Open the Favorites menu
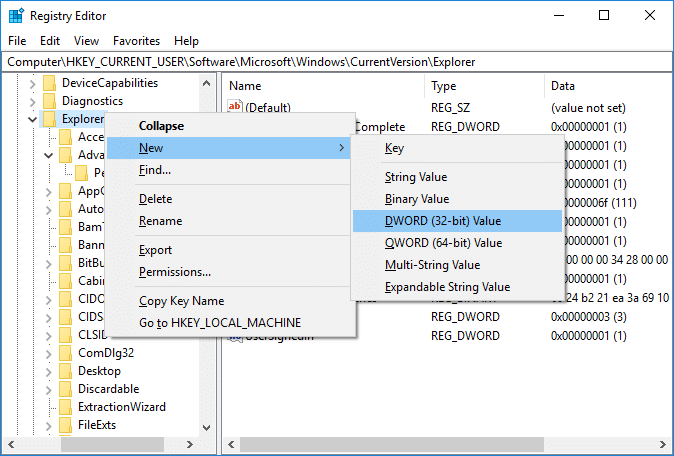Screen dimensions: 674x456 click(136, 41)
